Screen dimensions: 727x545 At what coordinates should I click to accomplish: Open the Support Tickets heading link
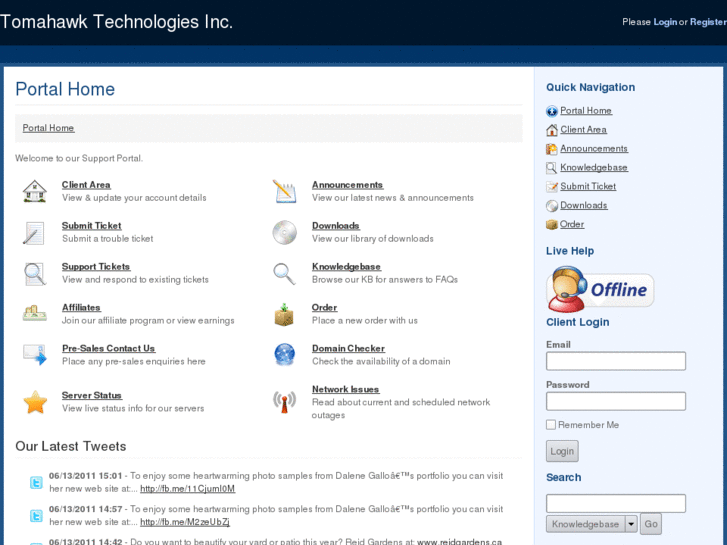tap(96, 267)
